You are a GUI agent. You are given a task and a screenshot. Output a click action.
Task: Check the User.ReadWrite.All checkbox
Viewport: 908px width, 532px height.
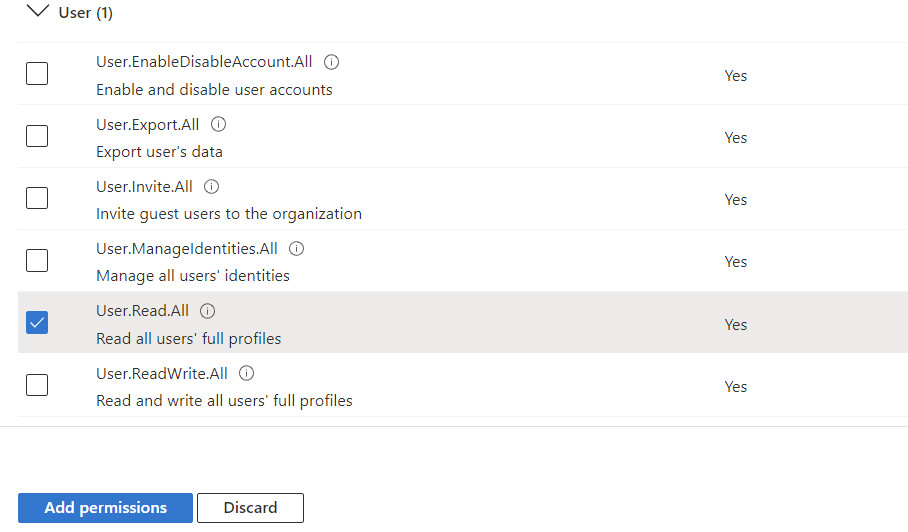(x=37, y=385)
